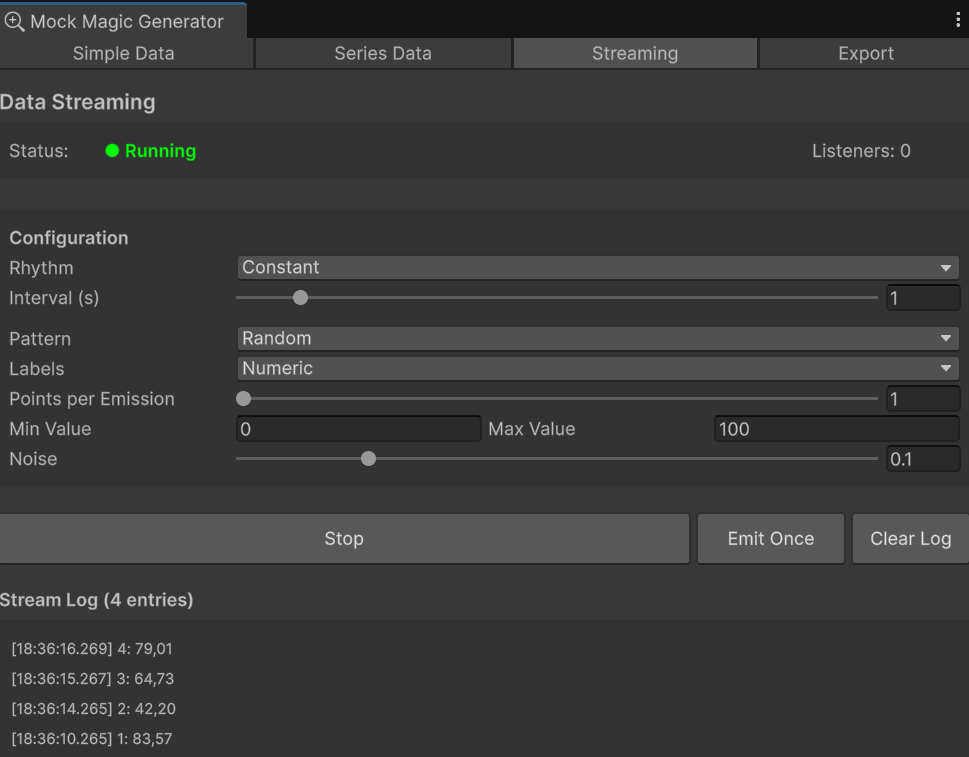Click the Noise value field showing 0.1

[x=923, y=459]
